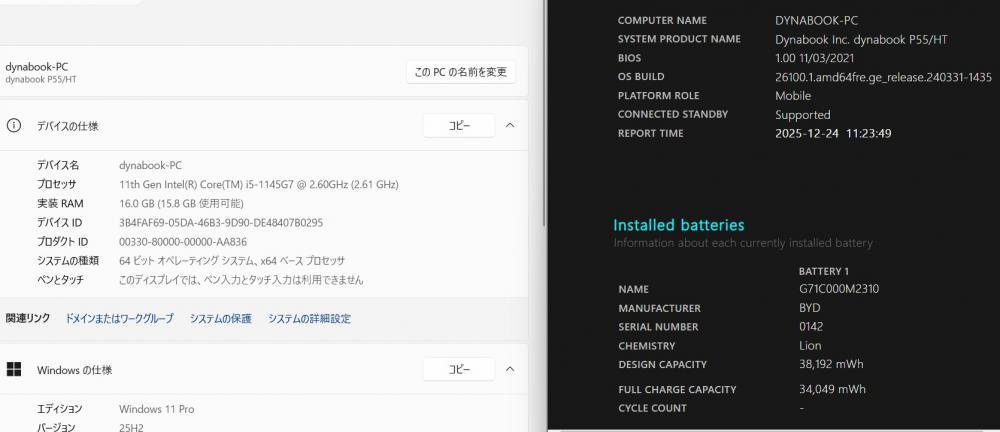Click the Windows logo icon beside Windows の仕様
Screen dimensions: 1000x432
tap(13, 369)
